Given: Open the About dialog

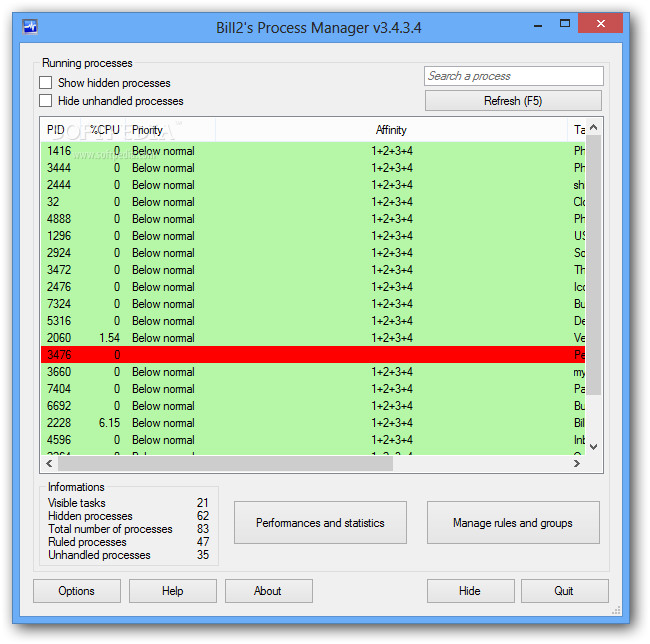Looking at the screenshot, I should tap(268, 591).
